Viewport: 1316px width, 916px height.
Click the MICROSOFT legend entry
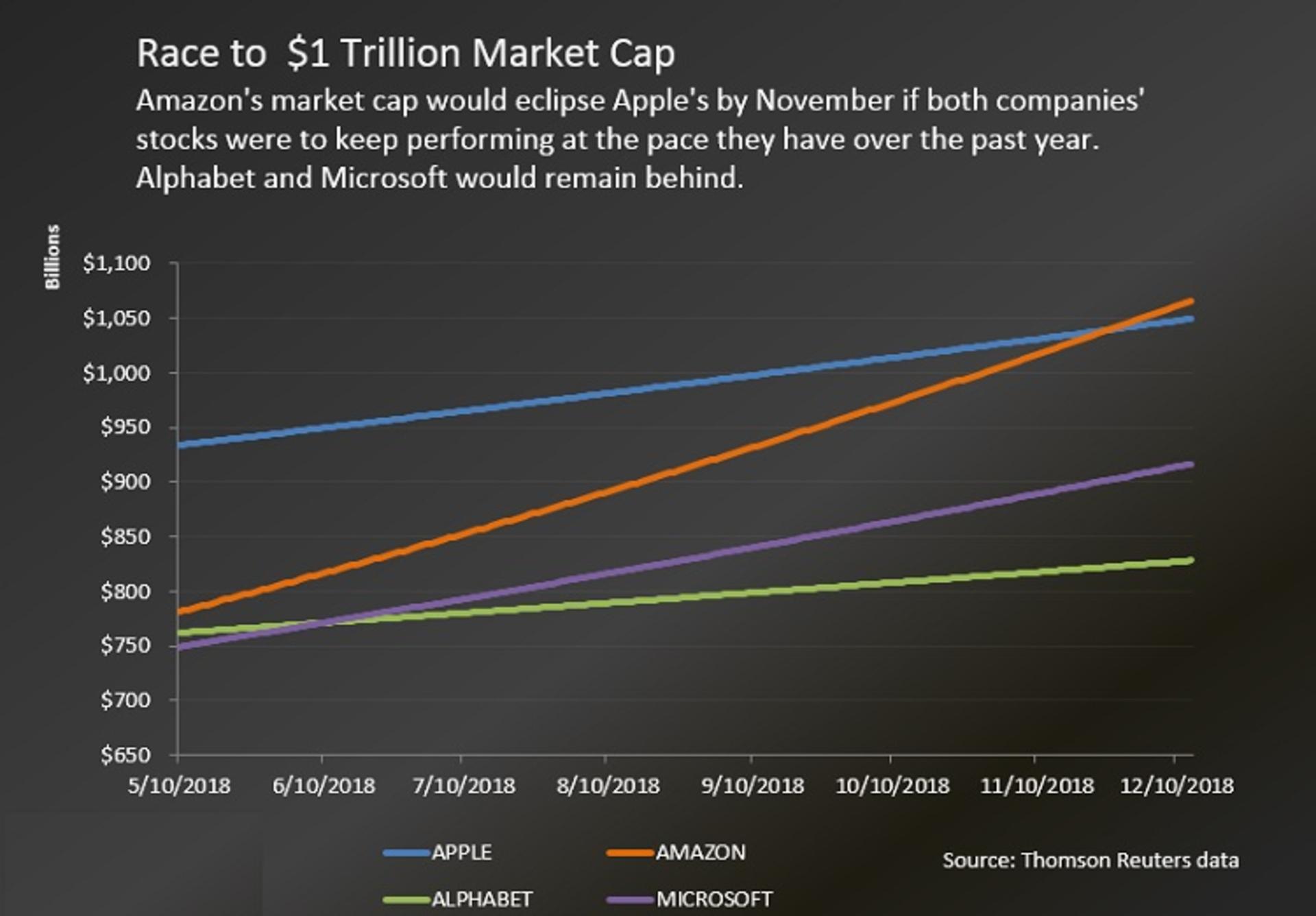tap(690, 899)
